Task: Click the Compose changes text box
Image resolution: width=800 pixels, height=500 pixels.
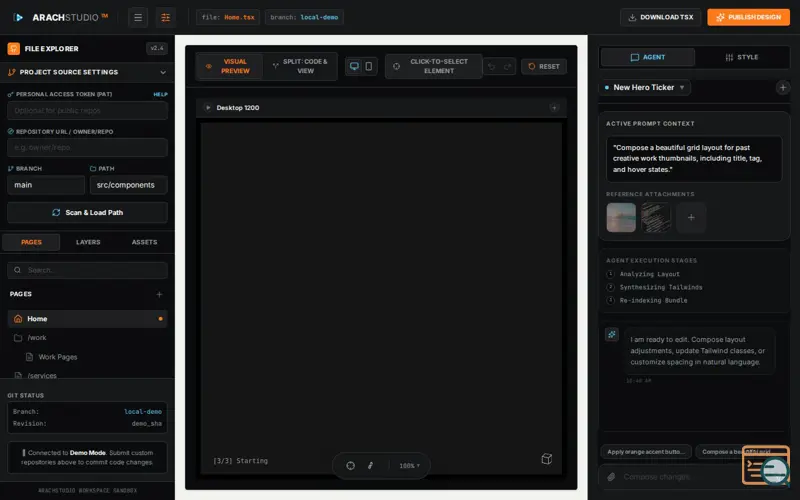Action: (679, 477)
